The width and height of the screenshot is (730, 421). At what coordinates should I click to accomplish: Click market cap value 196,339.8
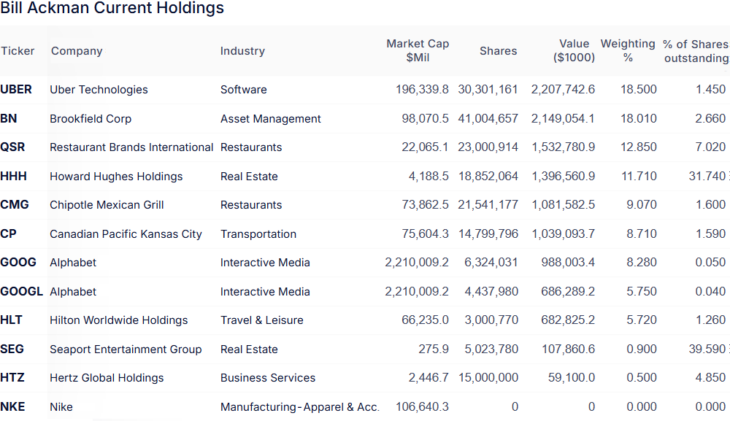point(422,89)
